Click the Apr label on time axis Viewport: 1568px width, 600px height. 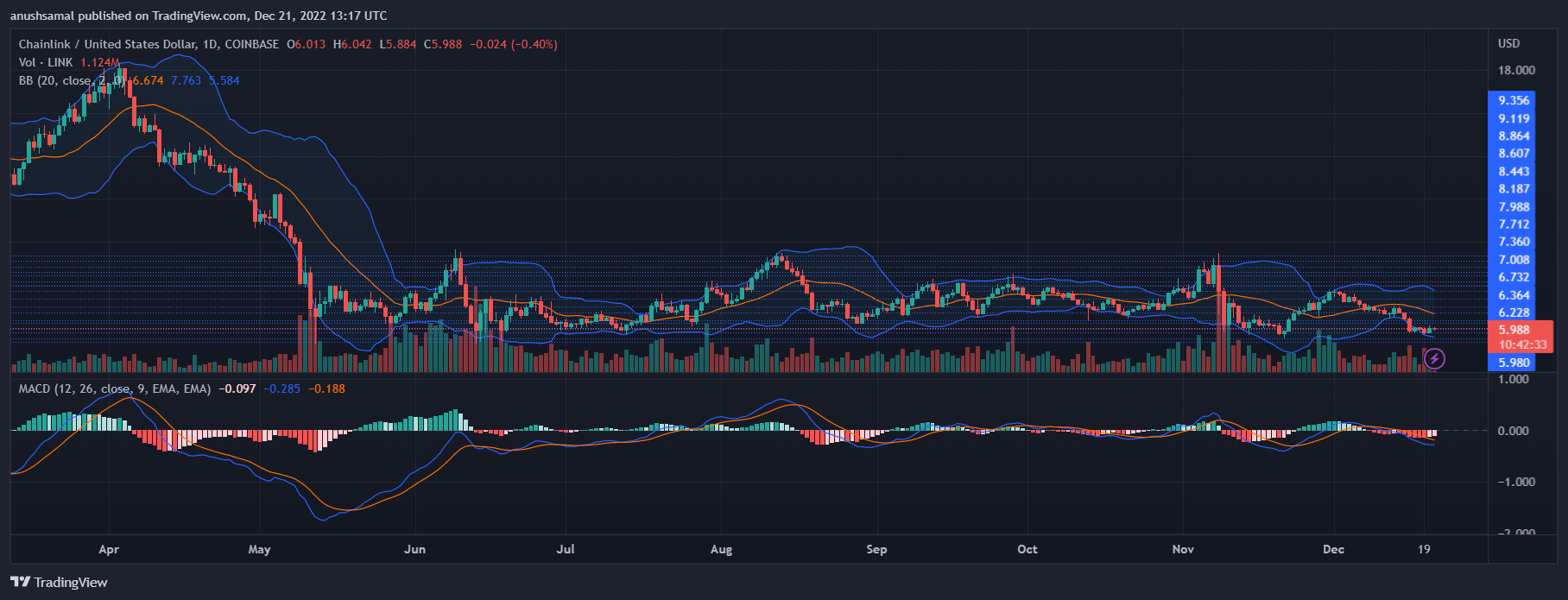point(109,549)
